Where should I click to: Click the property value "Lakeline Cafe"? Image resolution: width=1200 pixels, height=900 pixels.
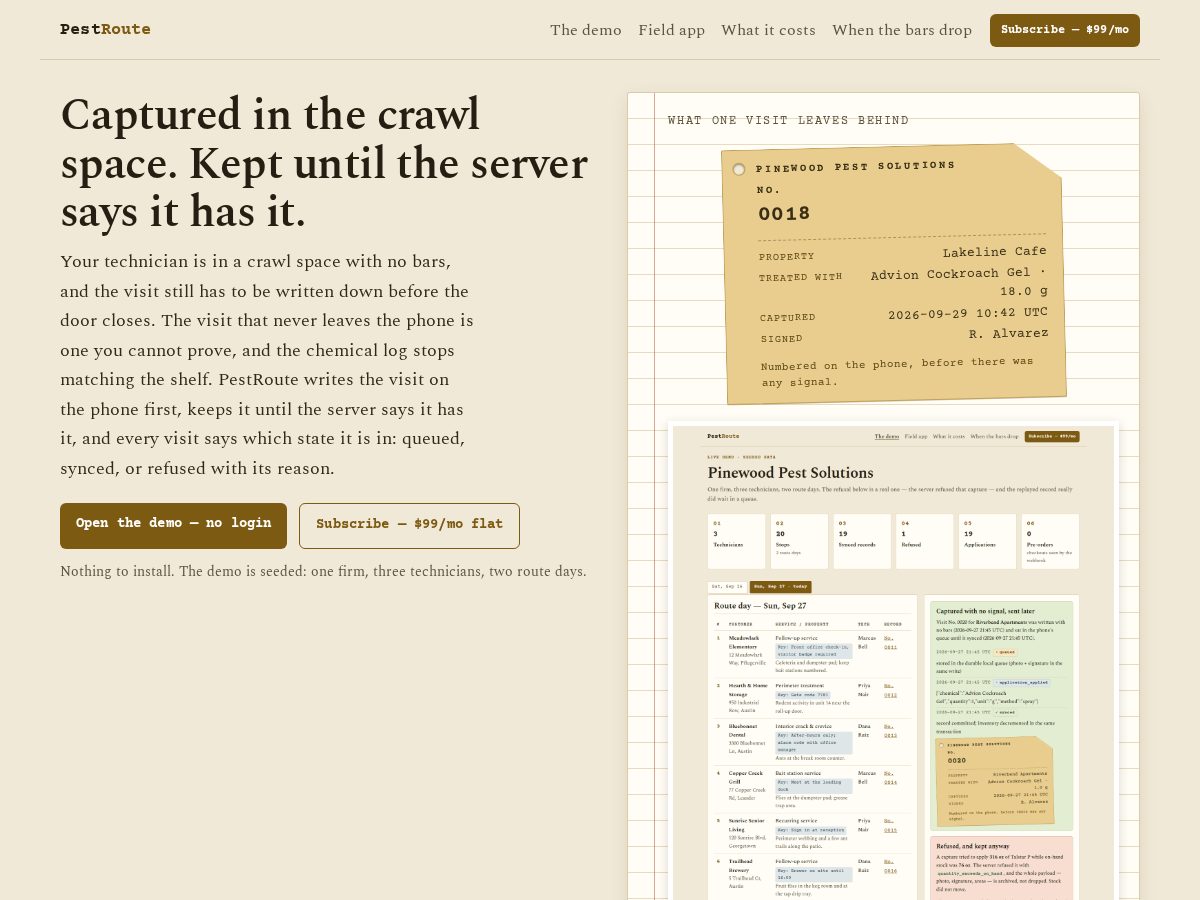(x=994, y=252)
